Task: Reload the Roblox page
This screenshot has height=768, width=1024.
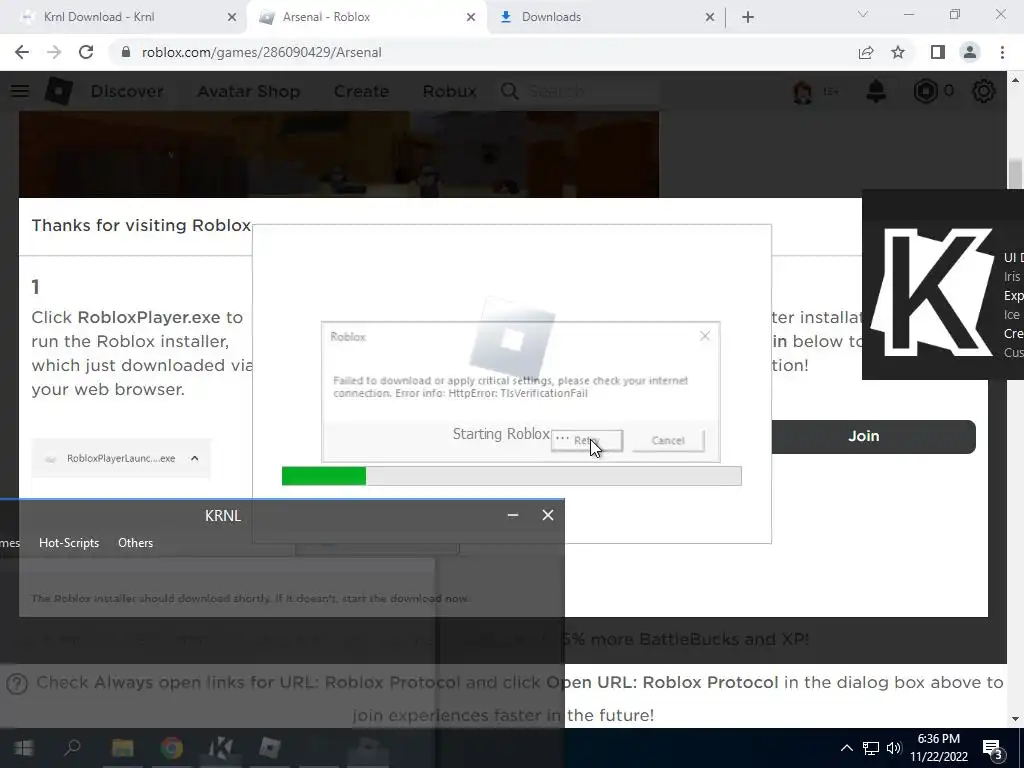Action: click(x=86, y=52)
